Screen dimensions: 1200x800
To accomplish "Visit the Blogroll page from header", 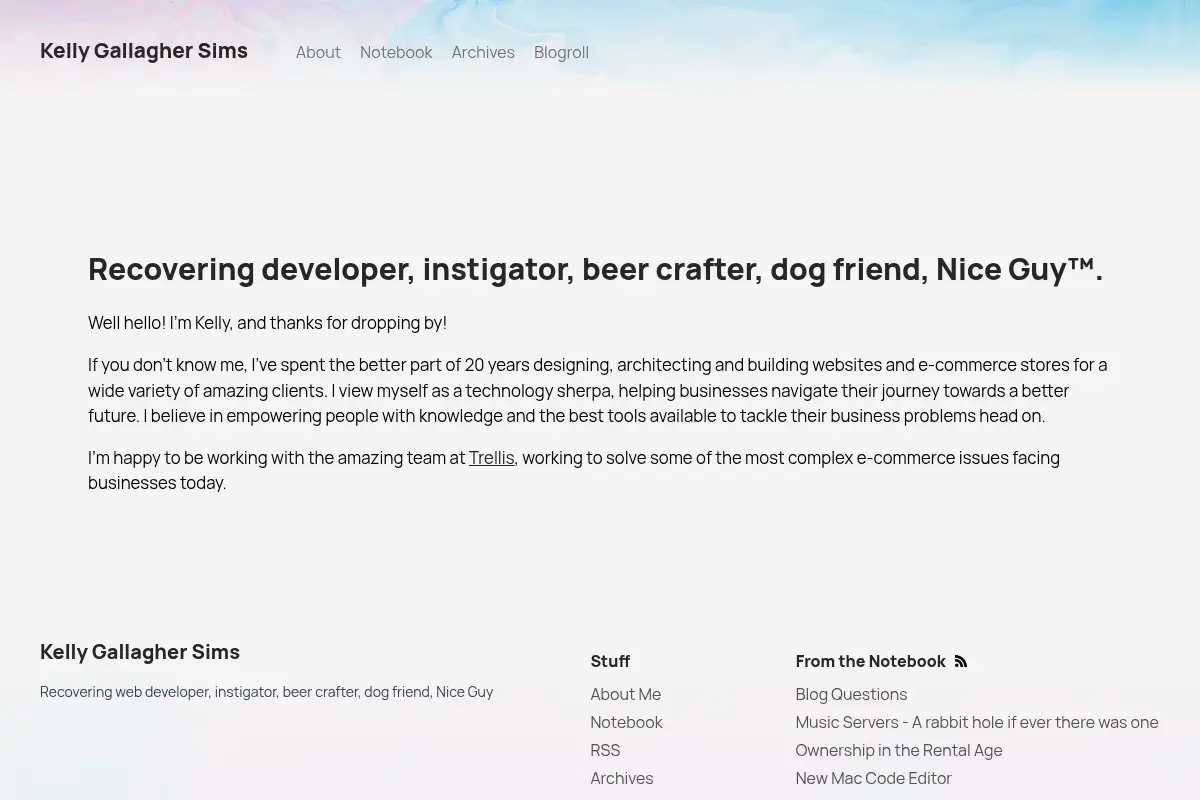I will pyautogui.click(x=561, y=52).
